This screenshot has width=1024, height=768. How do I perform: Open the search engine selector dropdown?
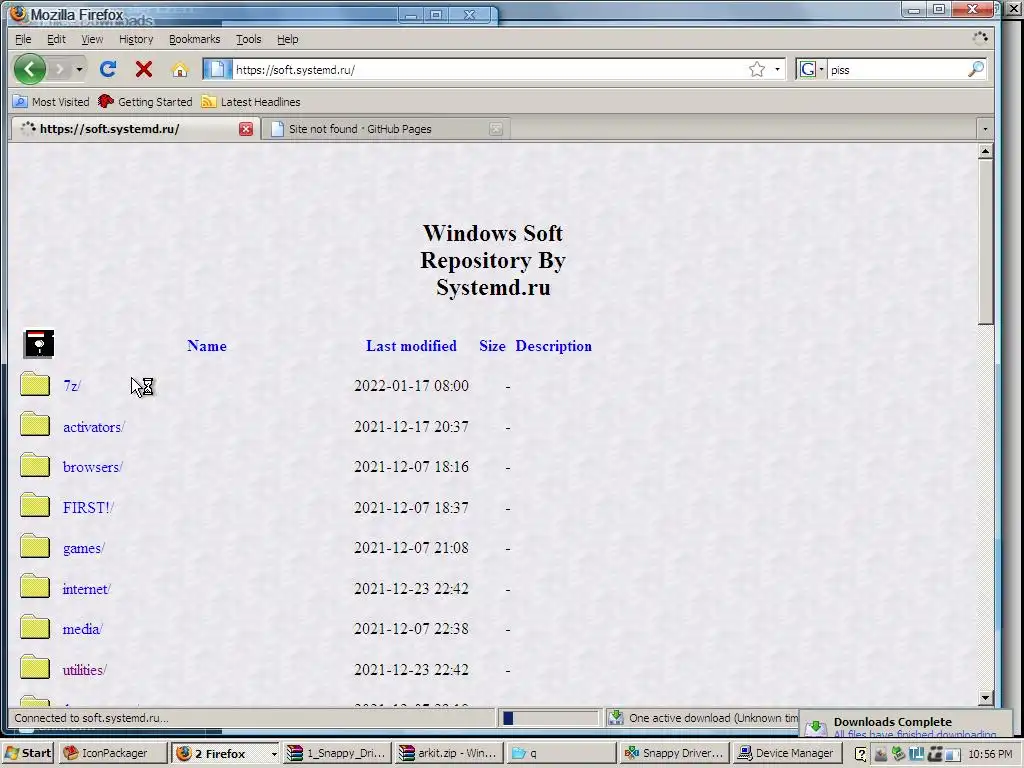(x=810, y=69)
